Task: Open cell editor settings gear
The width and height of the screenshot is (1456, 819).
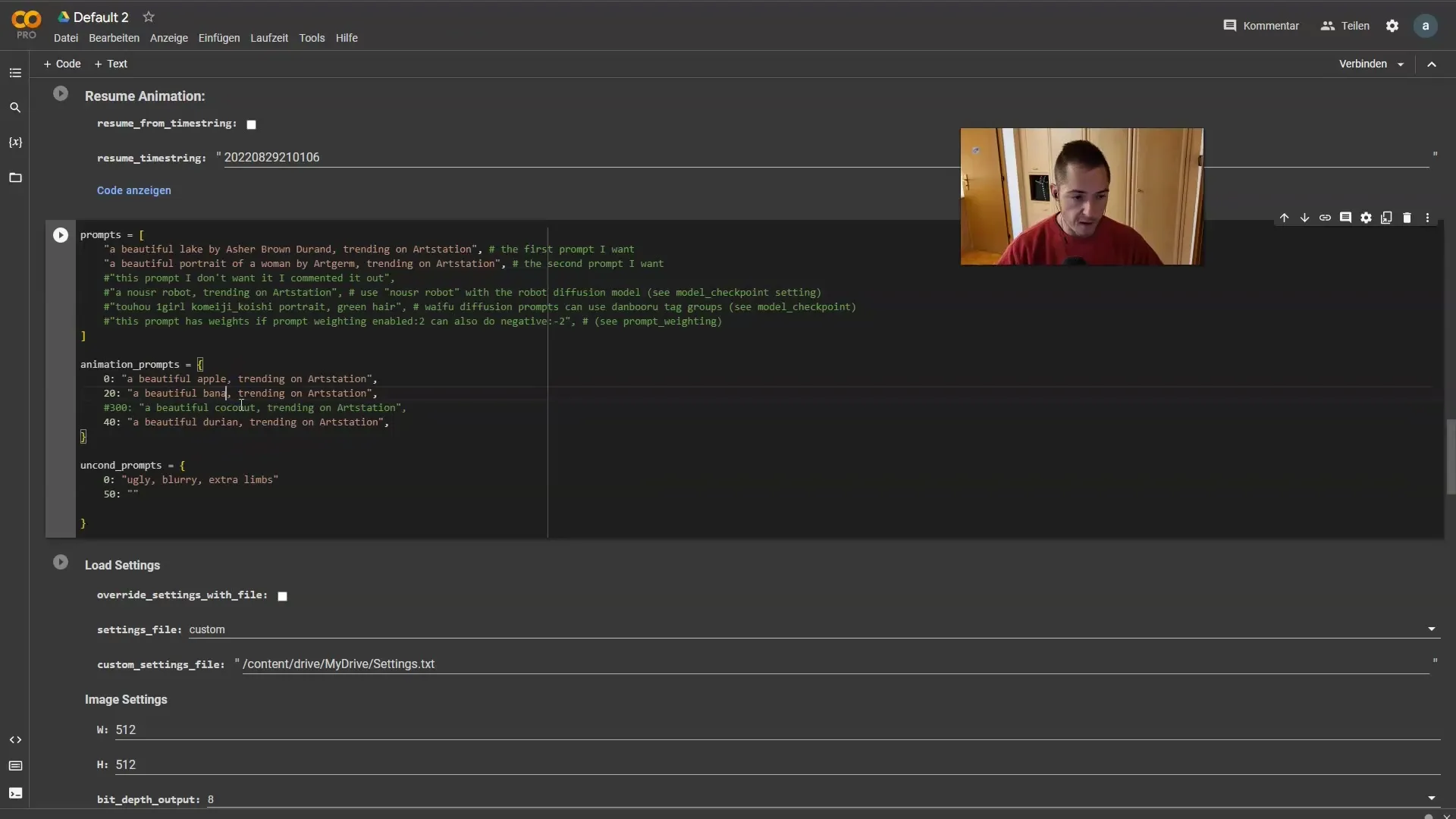Action: click(1366, 218)
